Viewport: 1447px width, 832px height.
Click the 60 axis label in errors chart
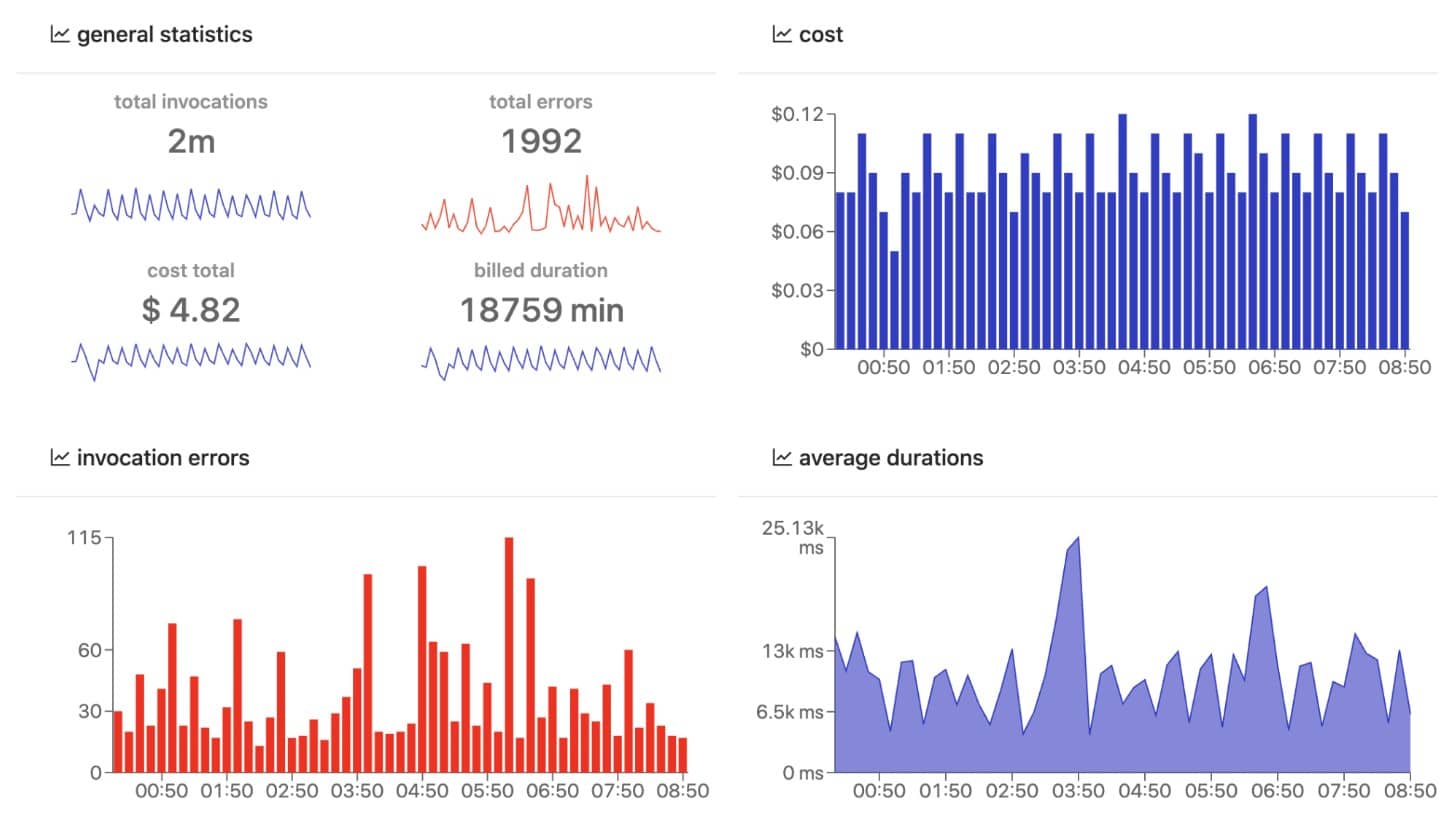(x=90, y=650)
